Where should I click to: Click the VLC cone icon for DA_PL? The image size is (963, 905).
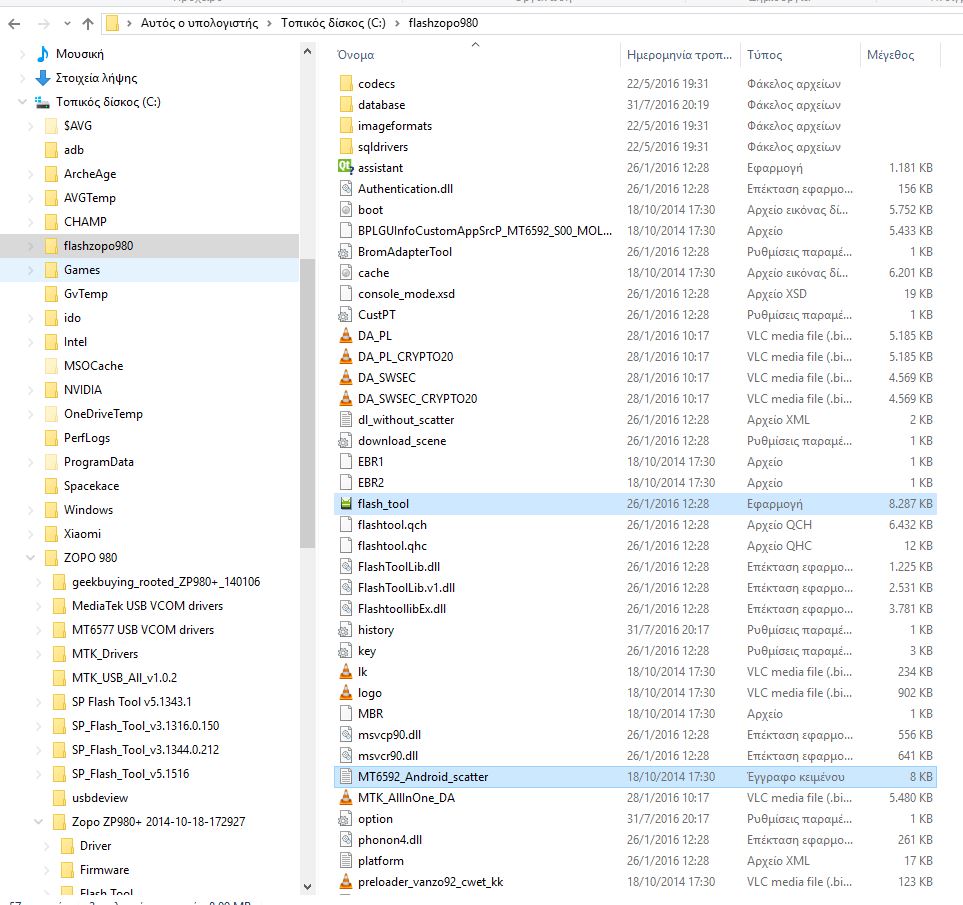[345, 336]
